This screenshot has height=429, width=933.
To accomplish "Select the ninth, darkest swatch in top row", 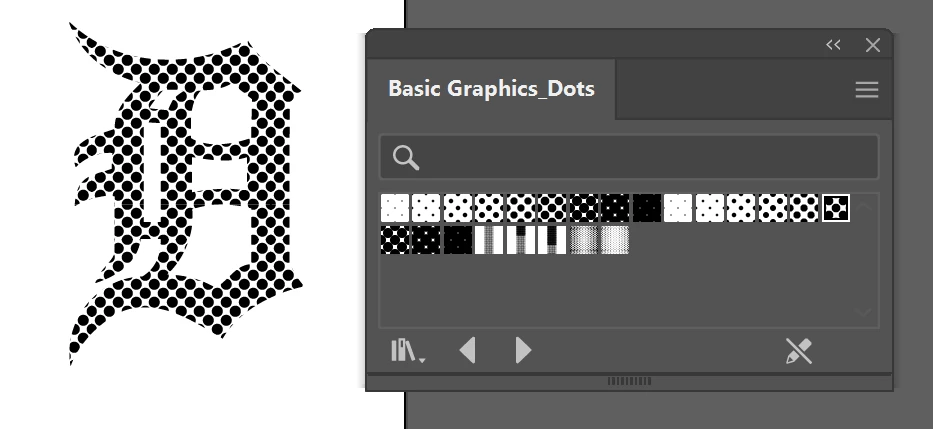I will 647,208.
